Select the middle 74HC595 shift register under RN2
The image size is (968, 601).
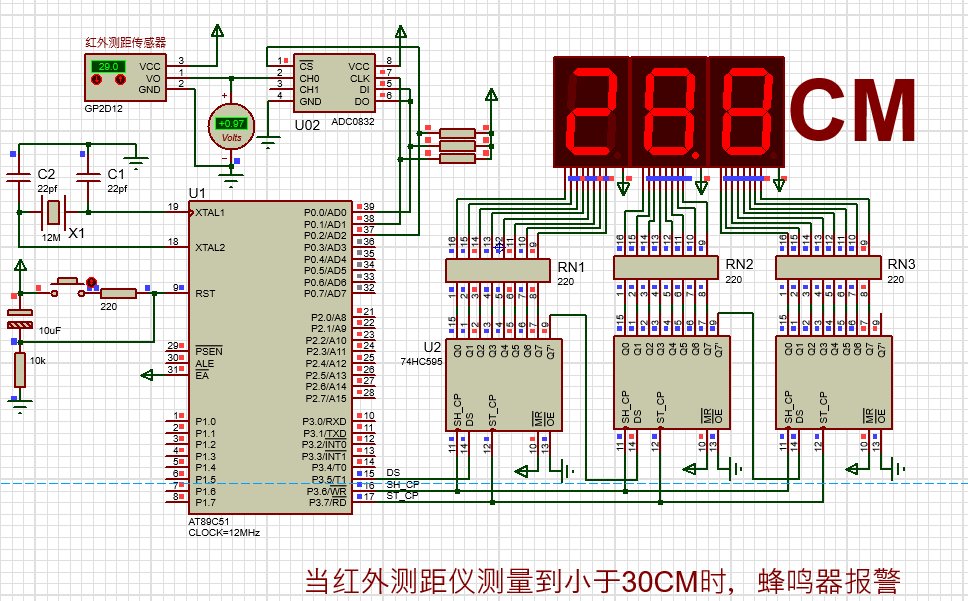pyautogui.click(x=672, y=382)
